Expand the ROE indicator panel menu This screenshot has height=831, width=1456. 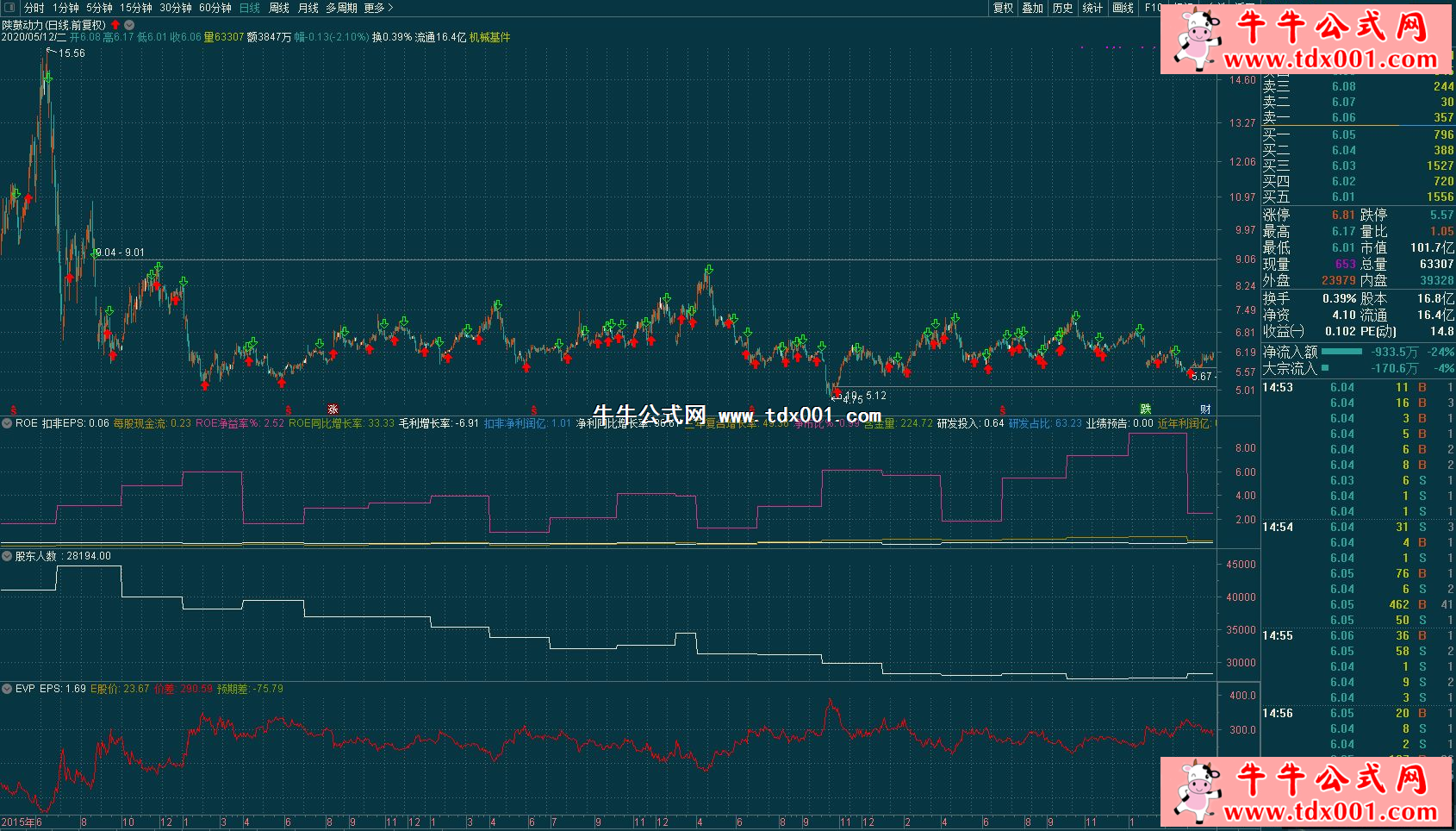coord(7,423)
